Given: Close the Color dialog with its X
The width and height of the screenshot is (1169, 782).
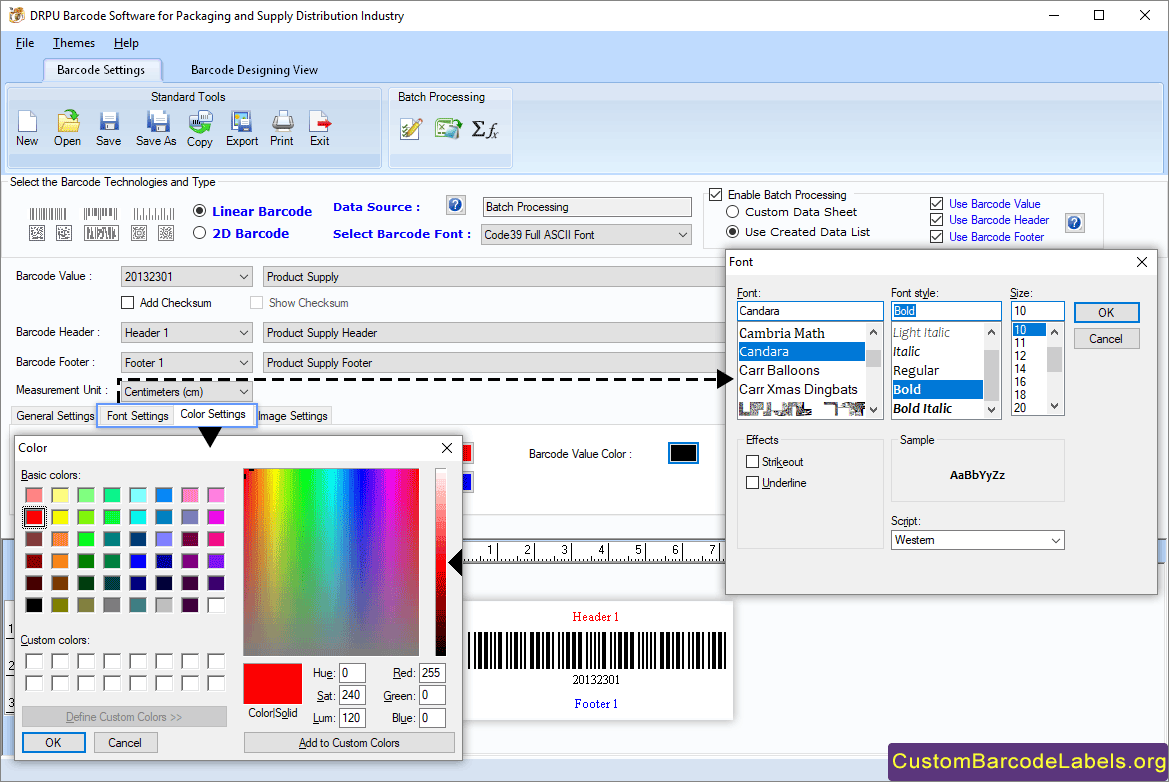Looking at the screenshot, I should [x=447, y=447].
